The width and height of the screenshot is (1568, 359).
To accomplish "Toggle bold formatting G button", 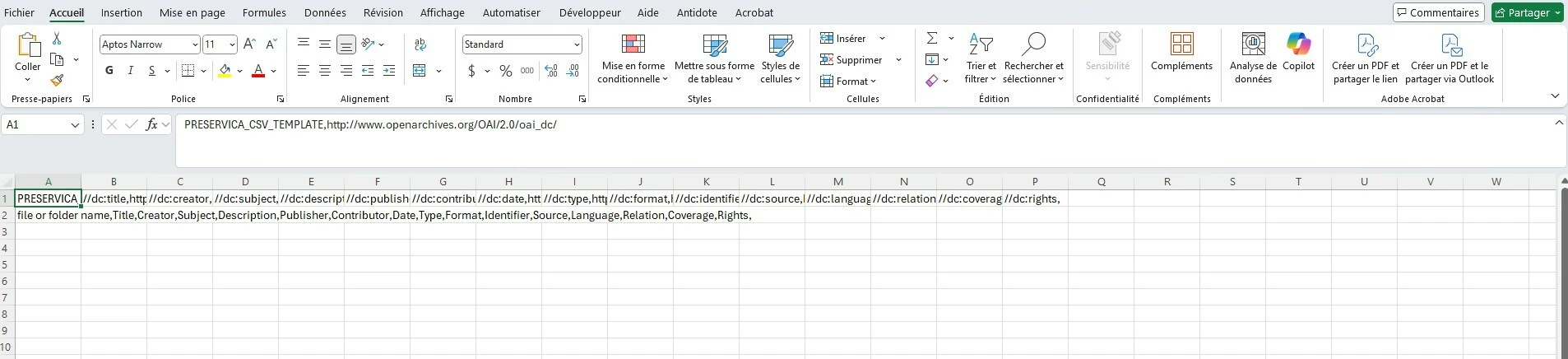I will click(109, 71).
